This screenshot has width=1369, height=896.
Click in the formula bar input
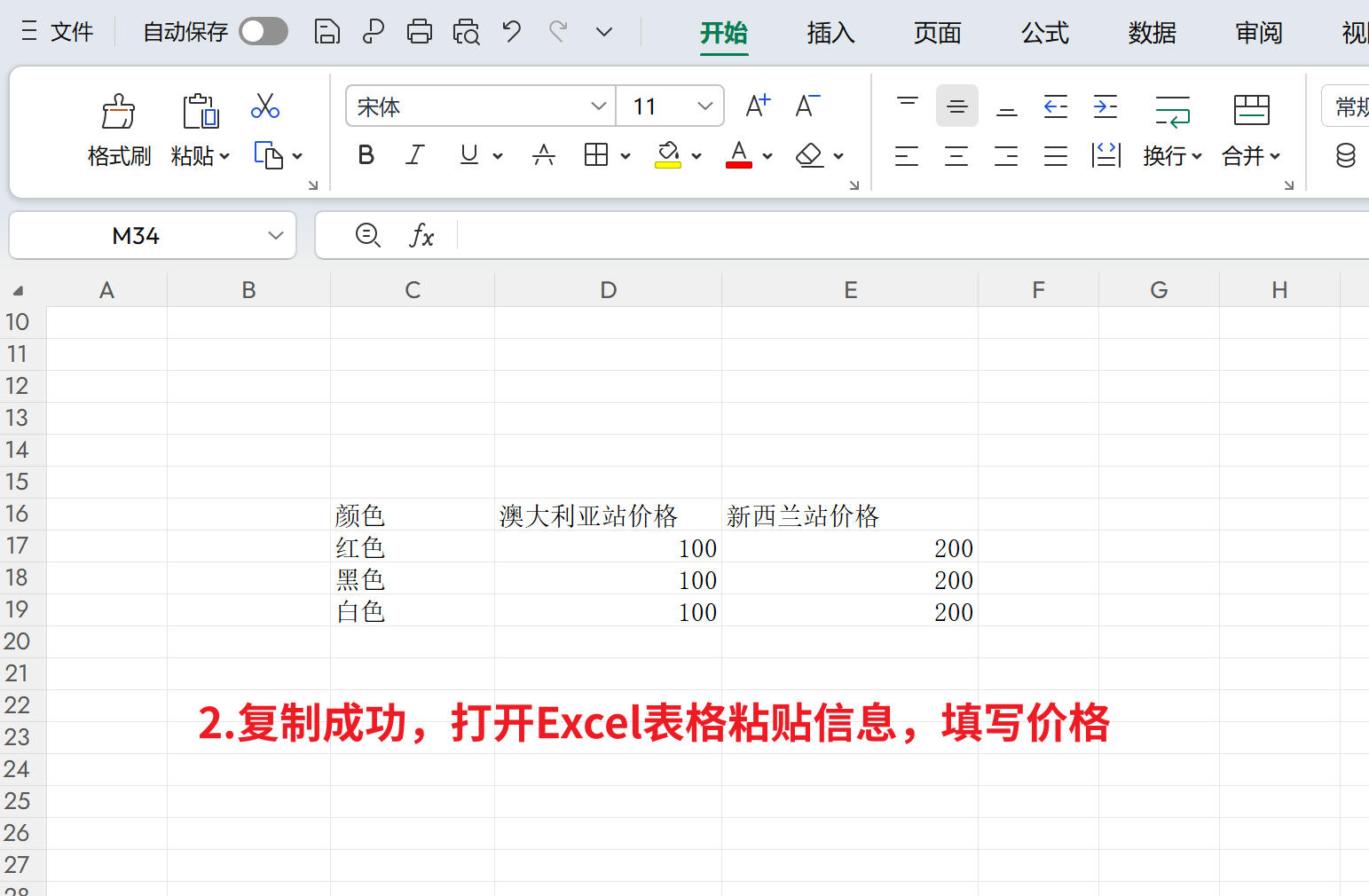coord(912,235)
